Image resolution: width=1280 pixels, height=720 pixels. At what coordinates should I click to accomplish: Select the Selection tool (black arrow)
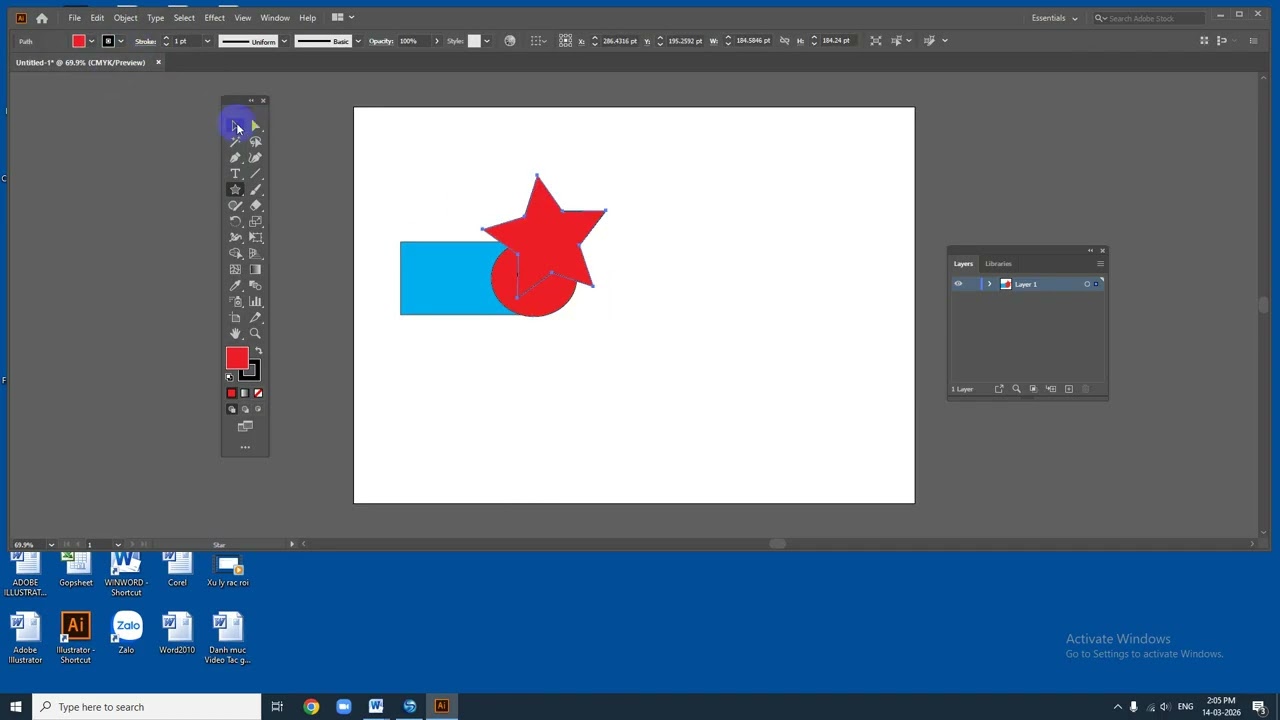(235, 126)
